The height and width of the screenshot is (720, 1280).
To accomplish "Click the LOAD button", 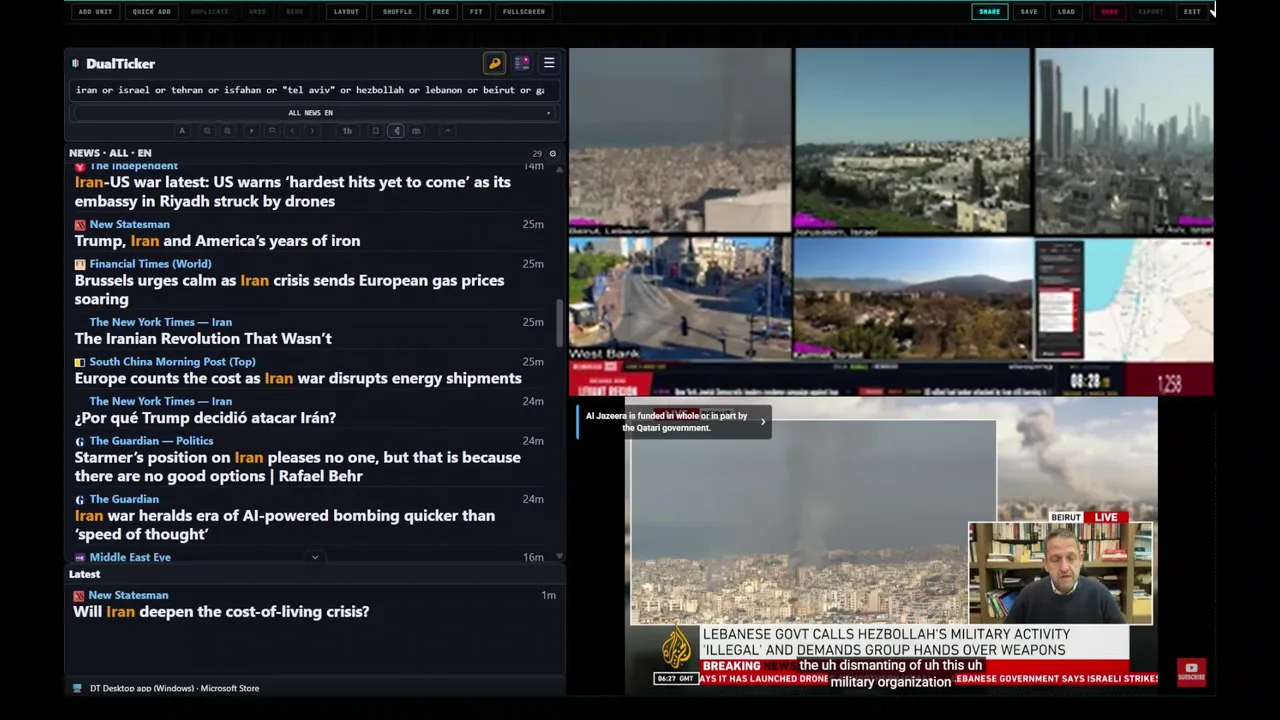I will point(1066,12).
